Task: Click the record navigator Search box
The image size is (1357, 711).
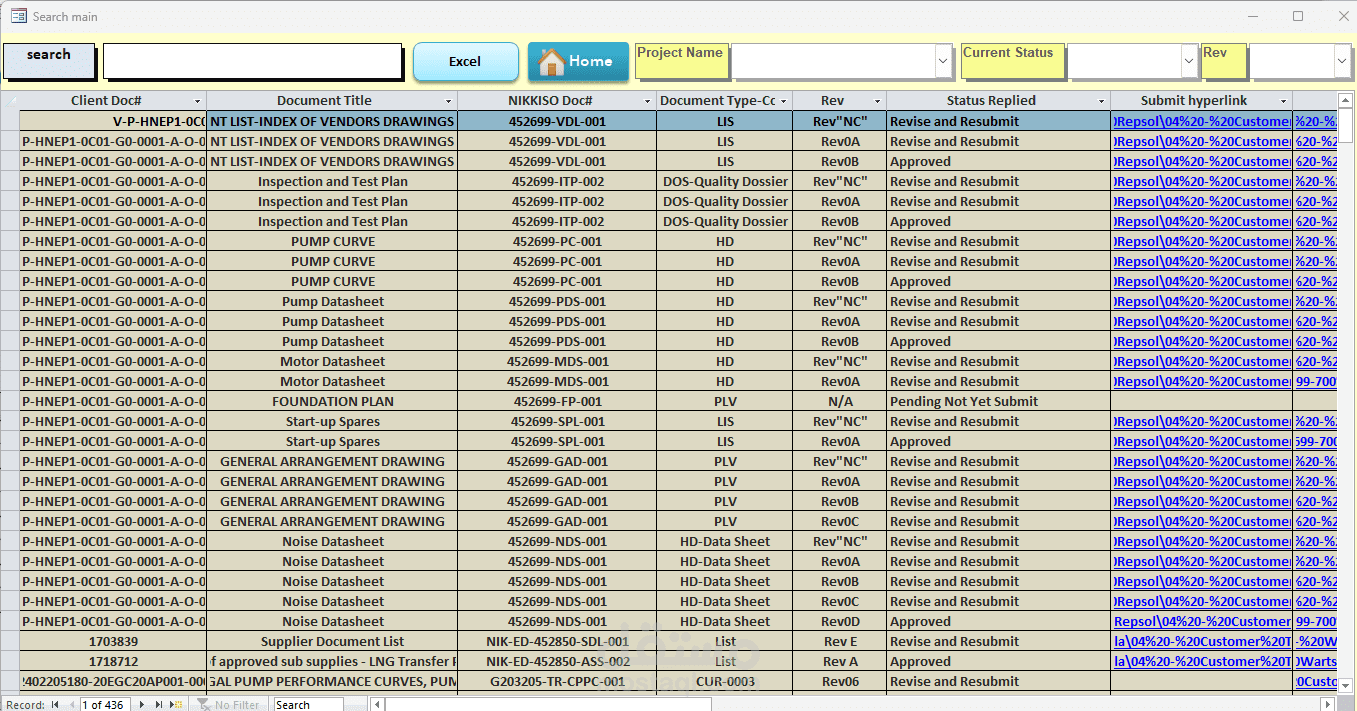Action: (x=308, y=705)
